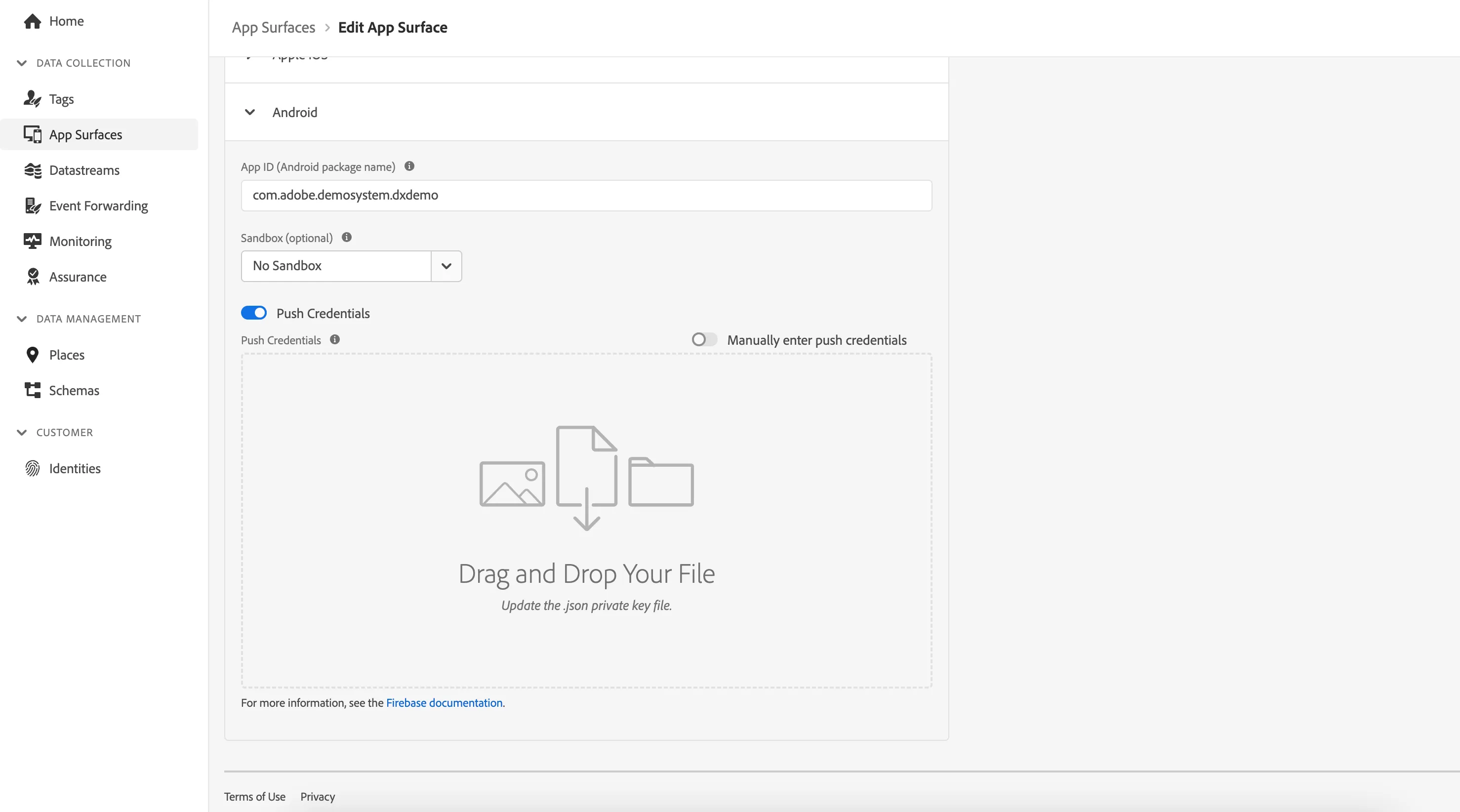Turn off the Push Credentials switch
The image size is (1460, 812).
click(x=253, y=313)
